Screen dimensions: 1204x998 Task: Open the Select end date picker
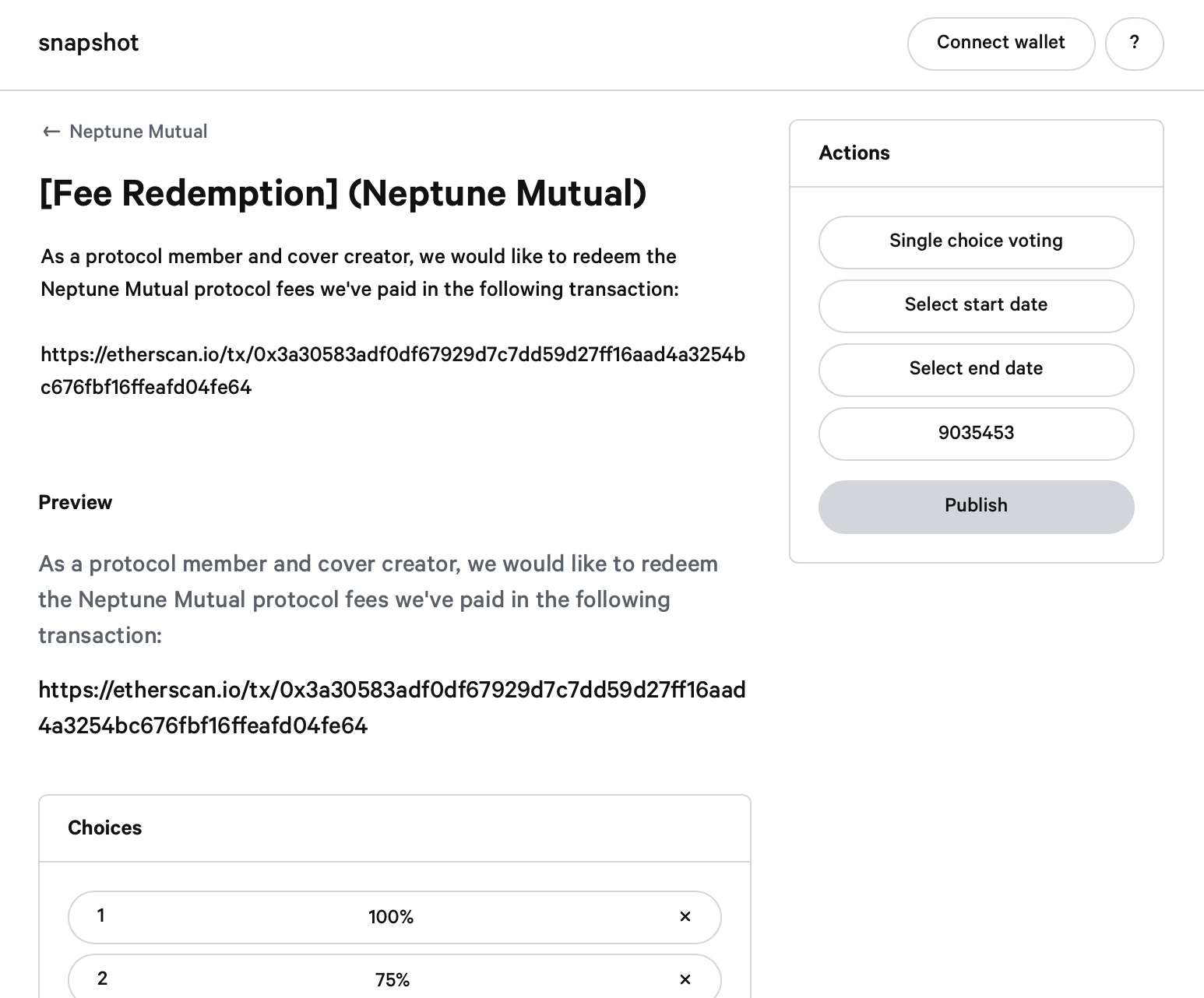[976, 369]
